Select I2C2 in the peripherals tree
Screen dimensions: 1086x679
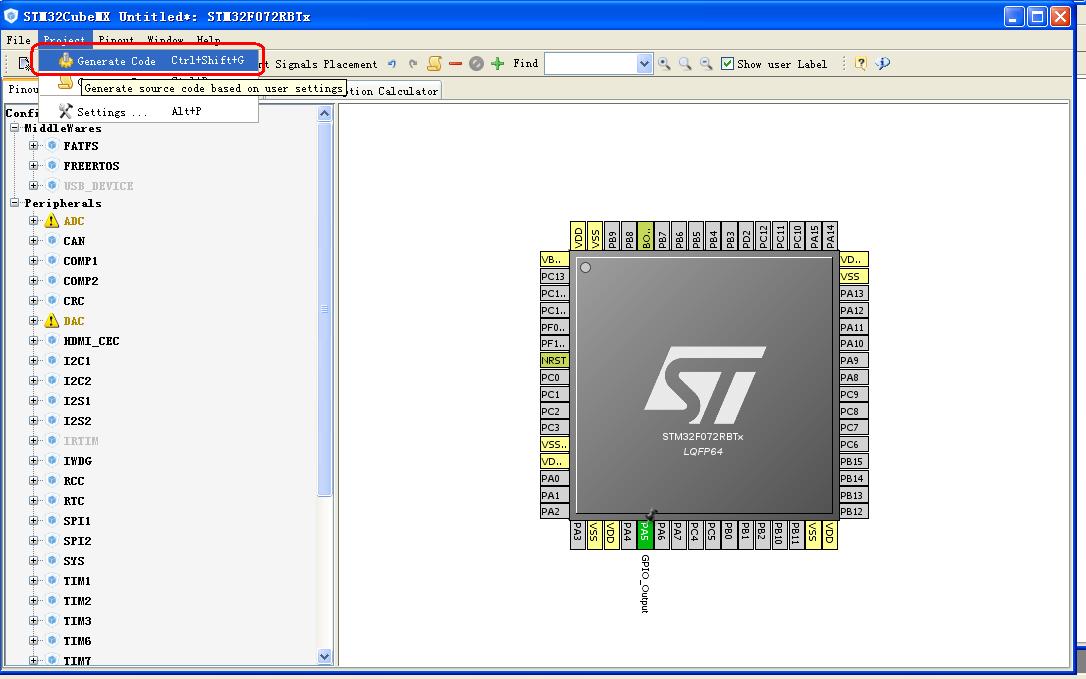tap(77, 381)
